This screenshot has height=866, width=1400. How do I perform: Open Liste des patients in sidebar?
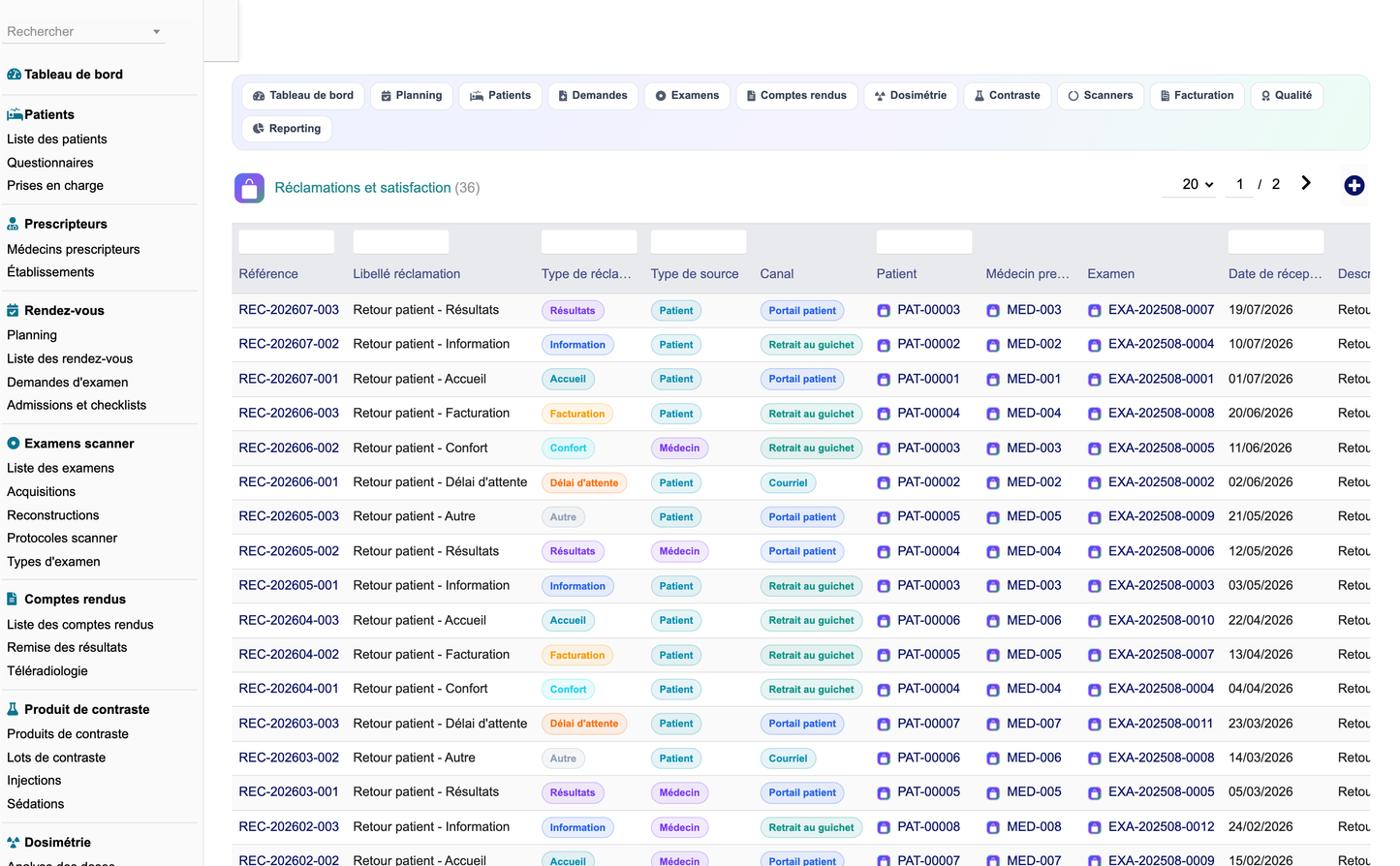tap(57, 139)
